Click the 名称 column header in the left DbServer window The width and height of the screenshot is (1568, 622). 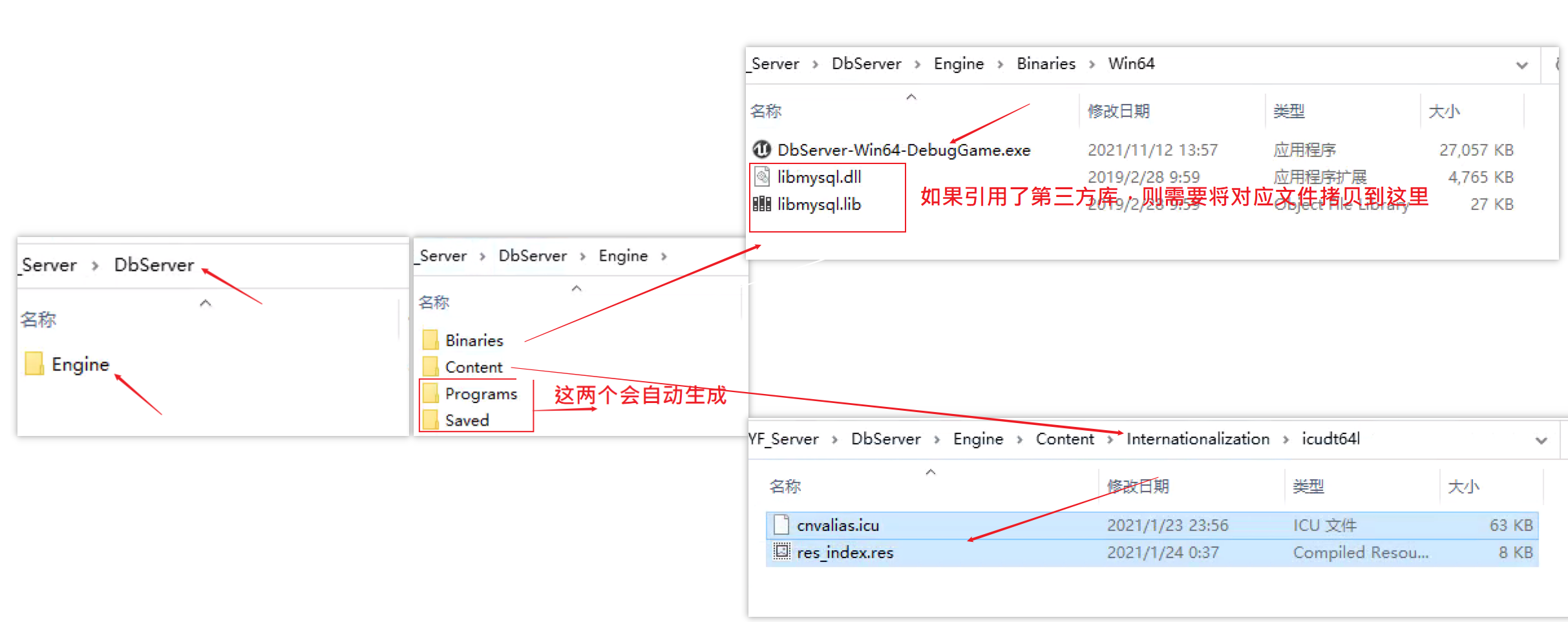(x=38, y=319)
